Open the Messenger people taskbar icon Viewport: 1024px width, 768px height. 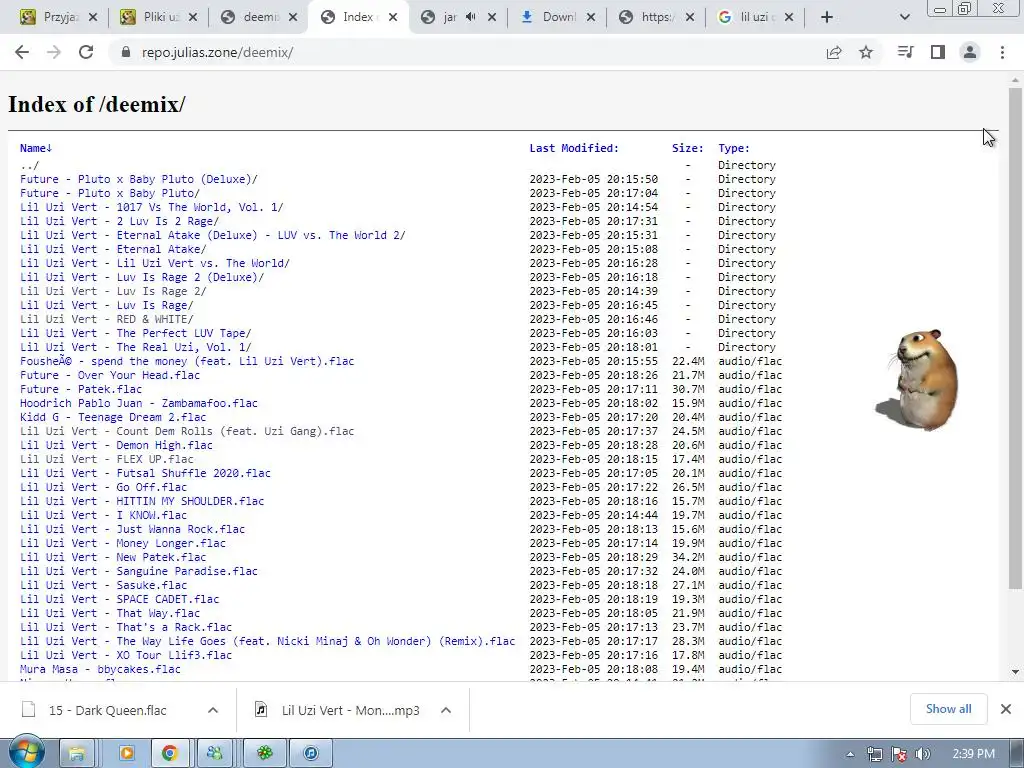pos(214,754)
